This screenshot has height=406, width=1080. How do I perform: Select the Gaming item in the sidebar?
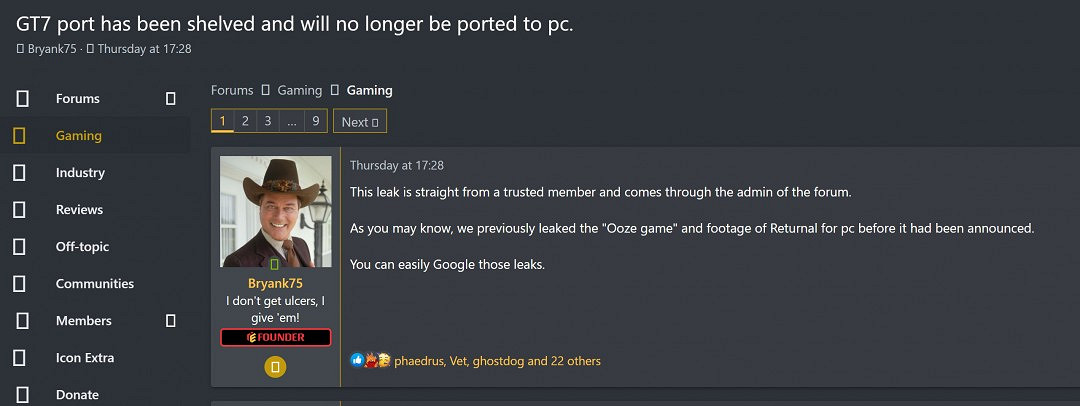coord(79,136)
